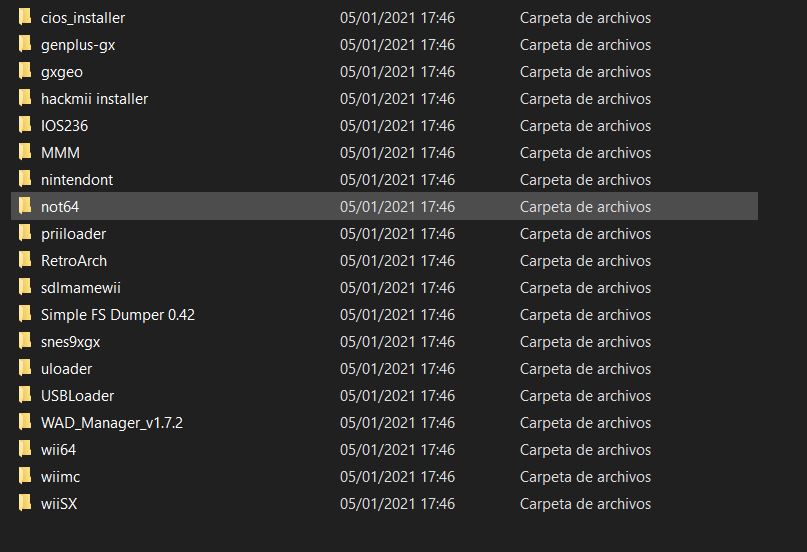The image size is (807, 552).
Task: Select the snes9xgx folder icon
Action: pyautogui.click(x=25, y=342)
